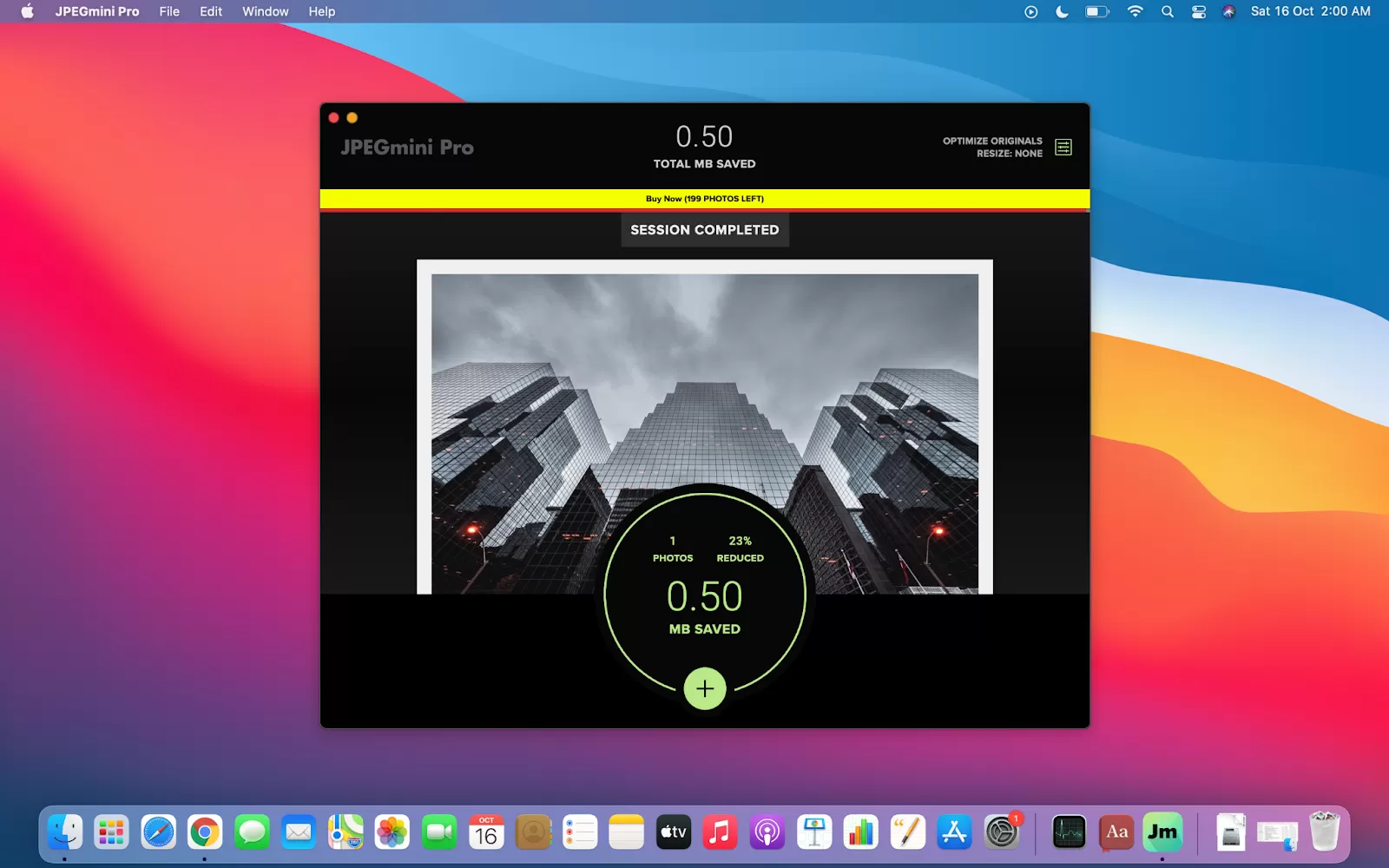Open Keynote from the Dock
The height and width of the screenshot is (868, 1389).
tap(814, 832)
